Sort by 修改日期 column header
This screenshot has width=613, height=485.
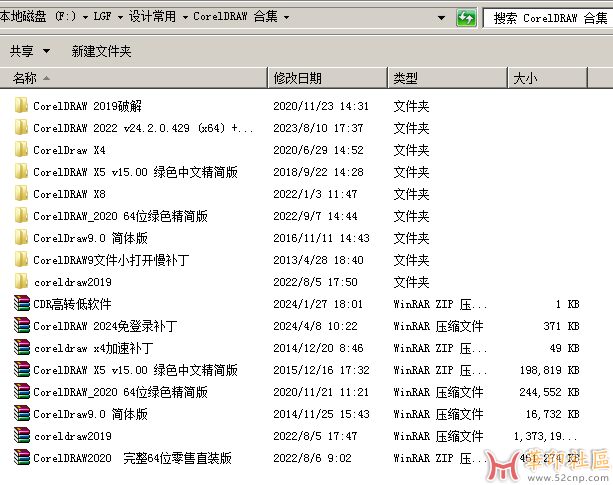point(328,78)
